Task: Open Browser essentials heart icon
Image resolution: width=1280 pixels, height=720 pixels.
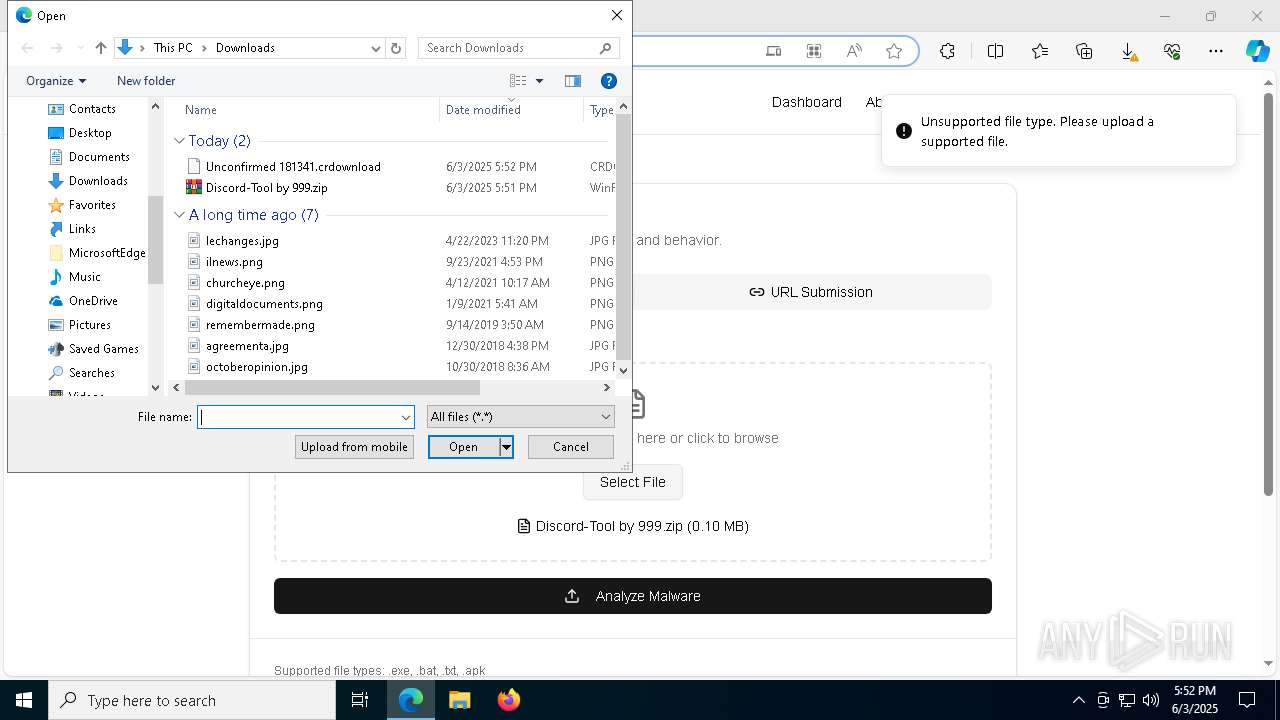Action: pos(1172,51)
